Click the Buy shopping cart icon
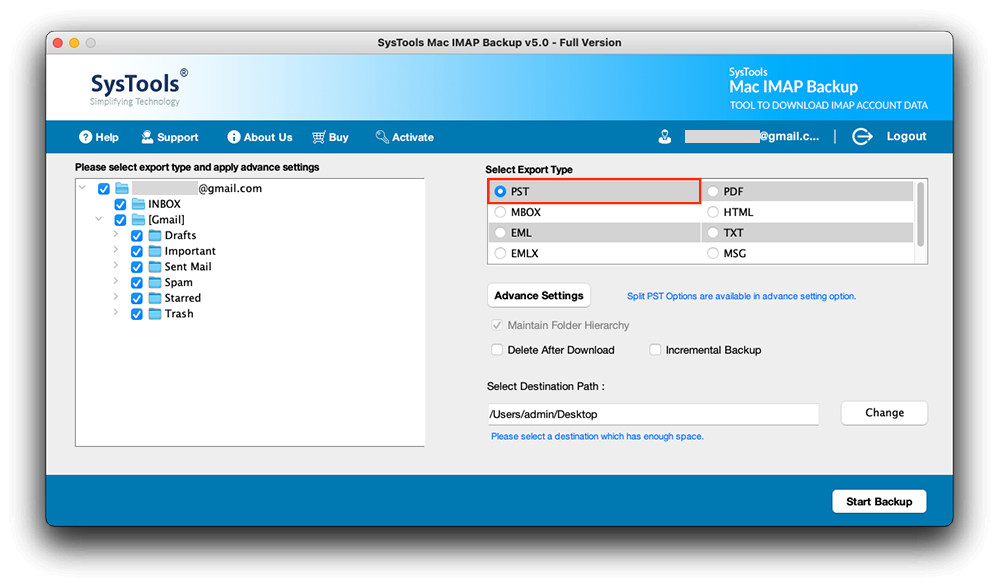The image size is (999, 587). point(319,137)
